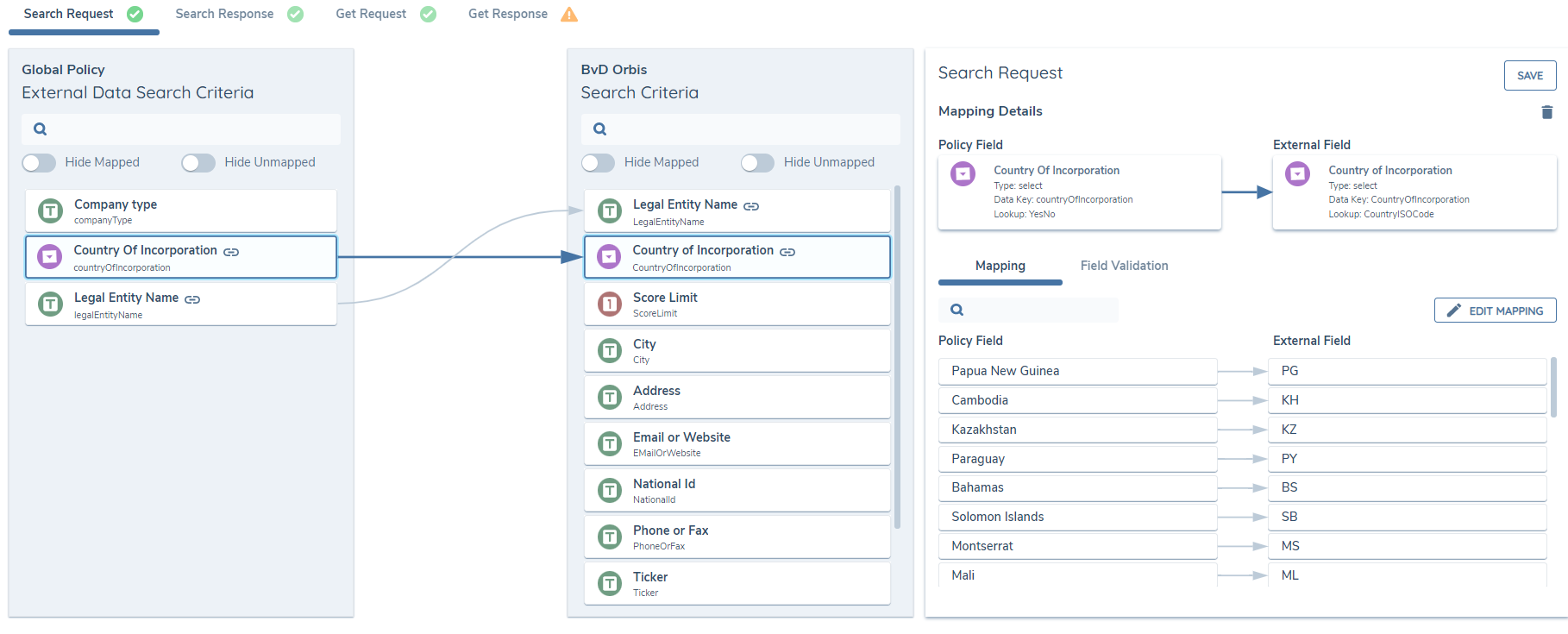Image resolution: width=1568 pixels, height=634 pixels.
Task: Click the BvD Orbis search magnifier icon
Action: (x=599, y=129)
